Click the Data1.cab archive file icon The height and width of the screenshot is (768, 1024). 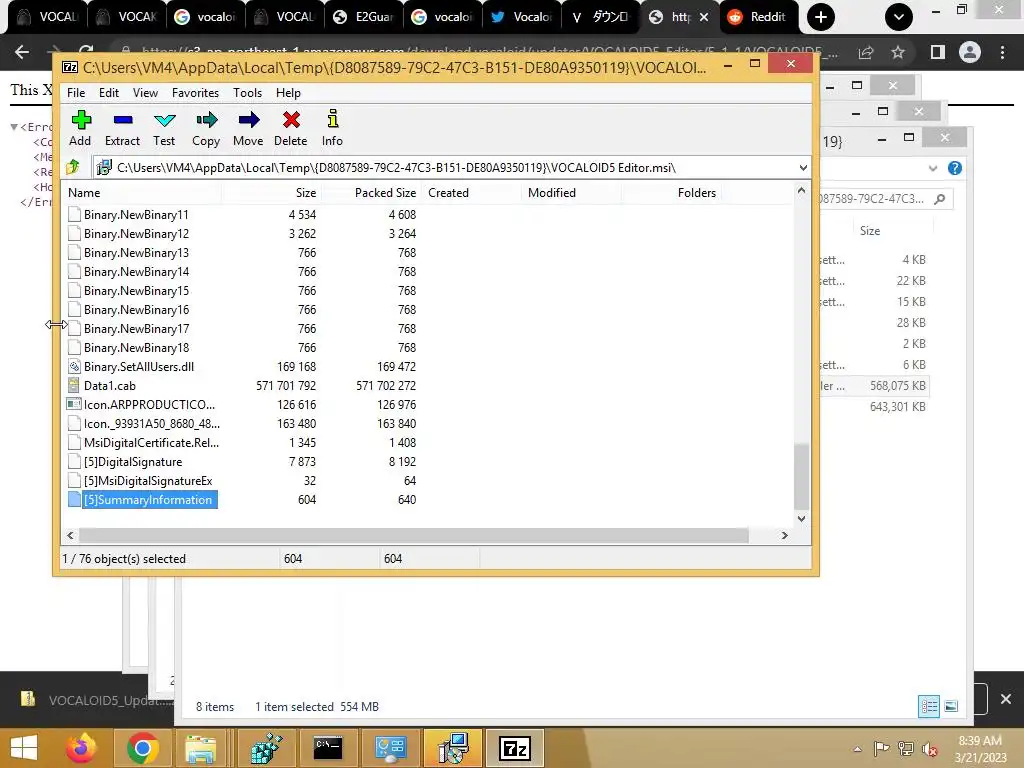point(74,385)
